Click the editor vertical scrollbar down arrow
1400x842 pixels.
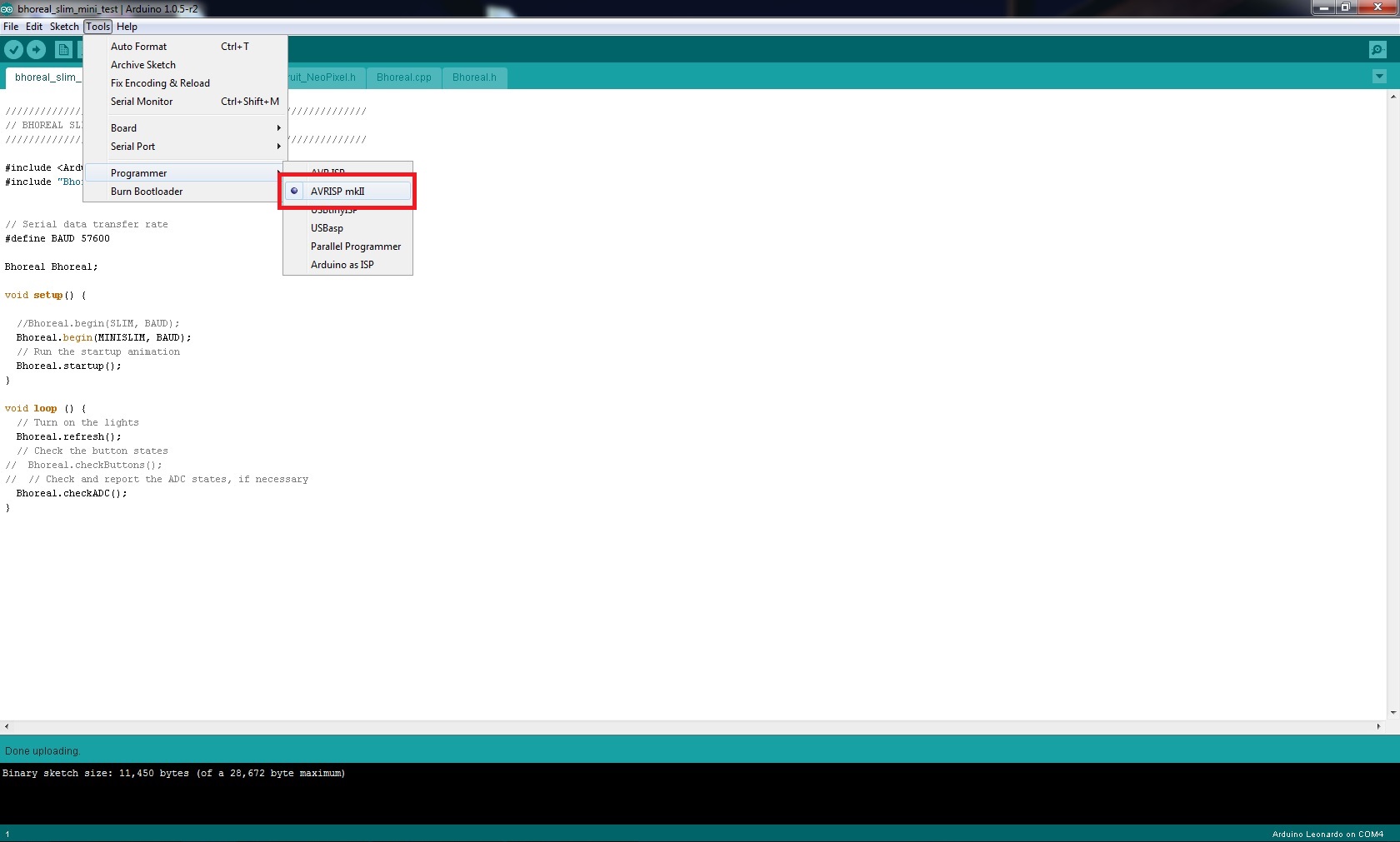tap(1392, 713)
